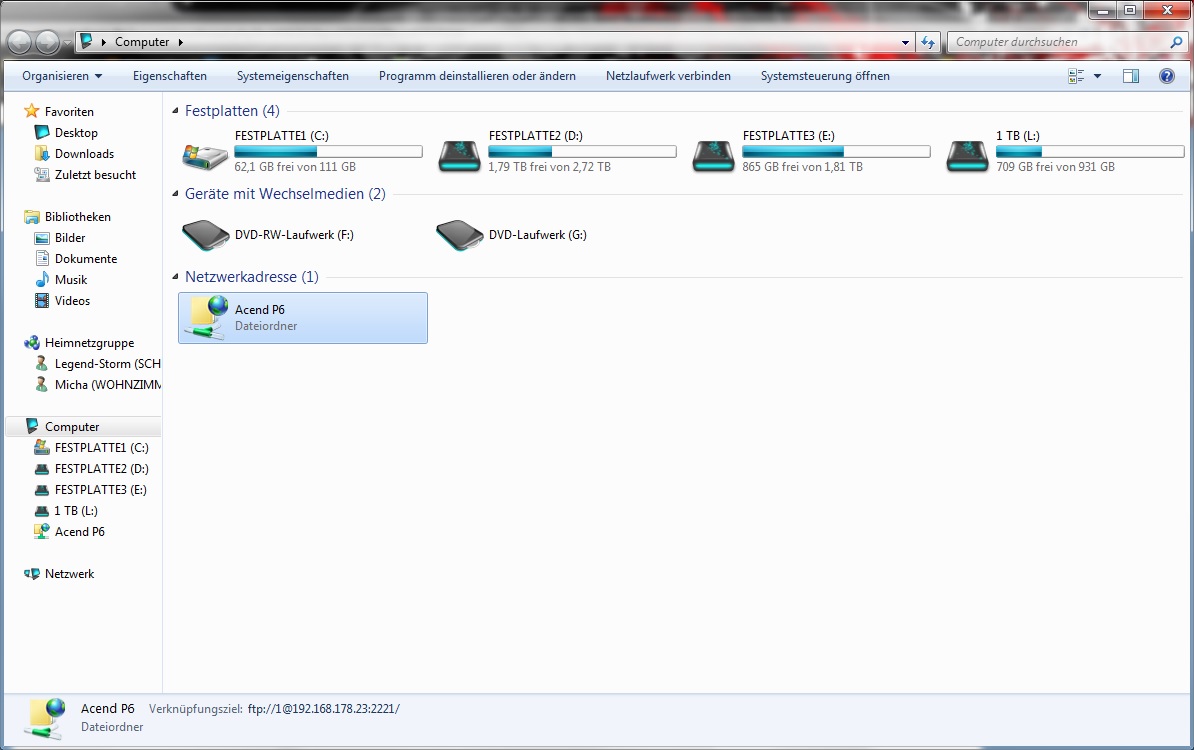This screenshot has height=750, width=1194.
Task: Select the FESTPLATTE3 (E:) drive icon
Action: click(714, 155)
